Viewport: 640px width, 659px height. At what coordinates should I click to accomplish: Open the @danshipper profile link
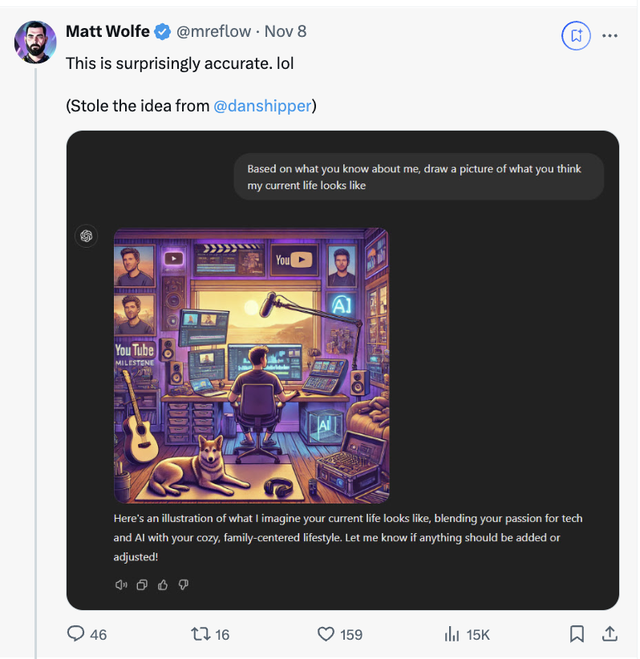262,105
